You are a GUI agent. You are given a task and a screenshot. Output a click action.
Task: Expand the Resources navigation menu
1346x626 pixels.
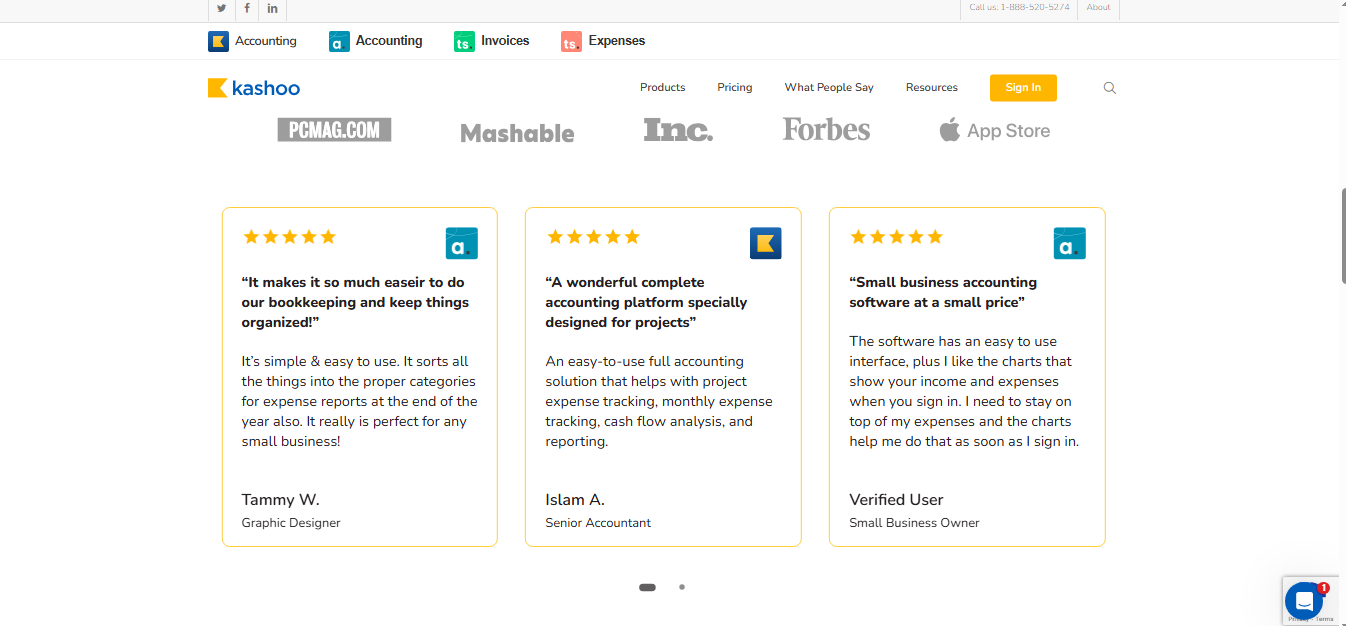[x=931, y=88]
